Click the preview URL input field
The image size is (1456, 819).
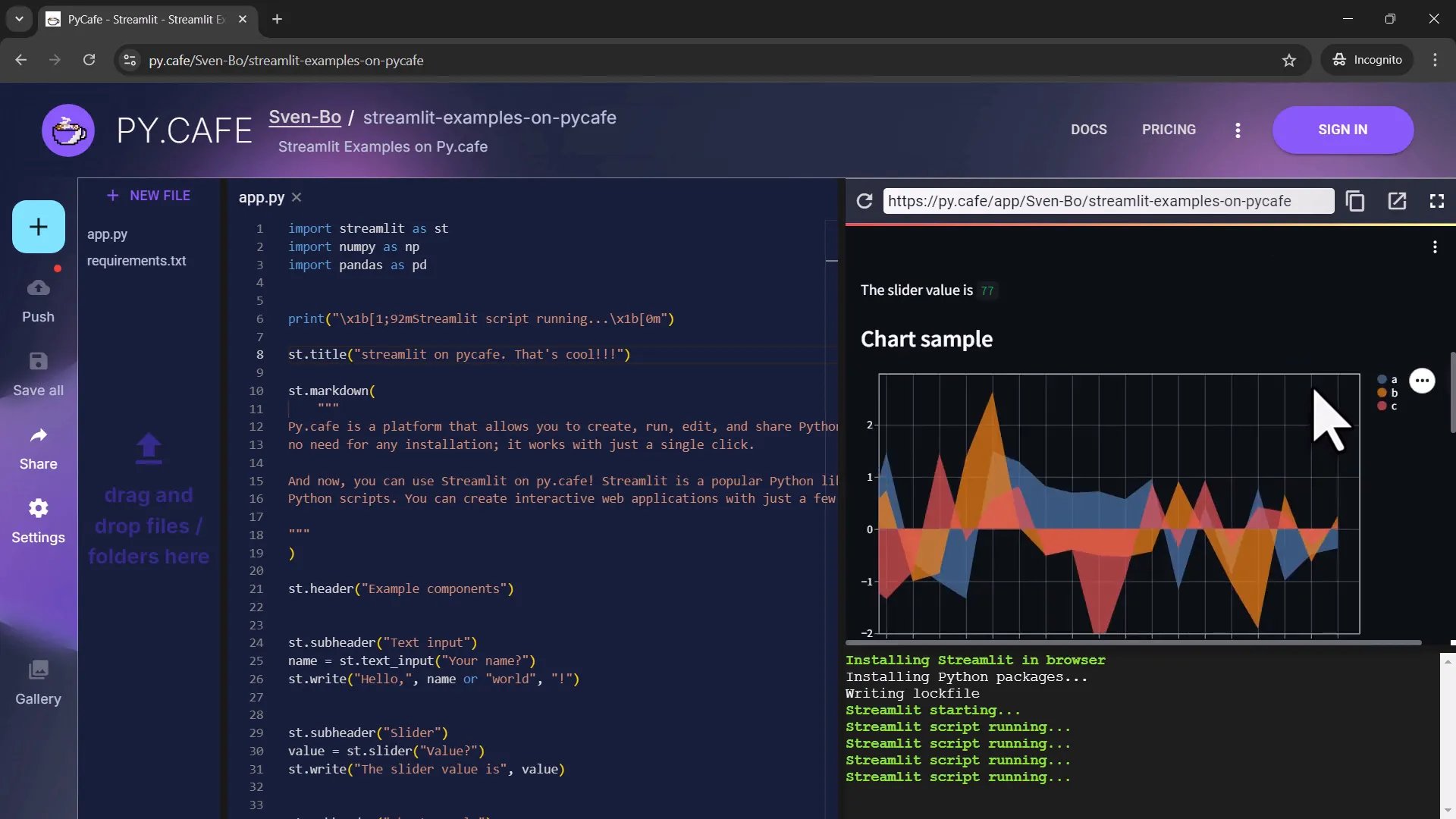point(1107,201)
